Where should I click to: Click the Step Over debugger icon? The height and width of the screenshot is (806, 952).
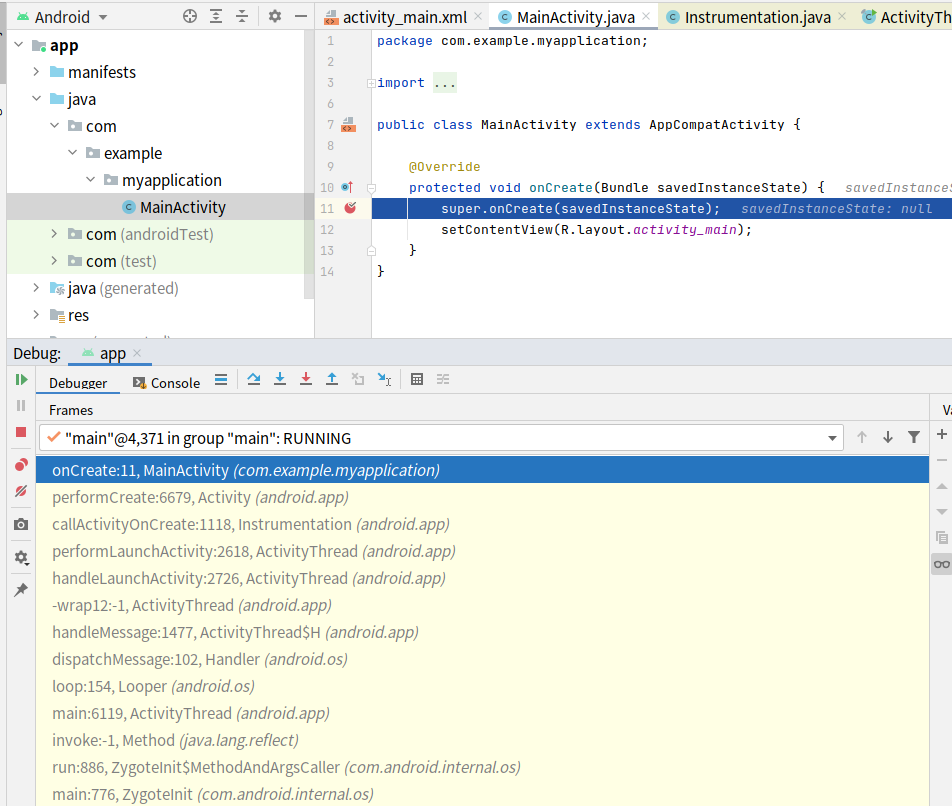click(254, 380)
